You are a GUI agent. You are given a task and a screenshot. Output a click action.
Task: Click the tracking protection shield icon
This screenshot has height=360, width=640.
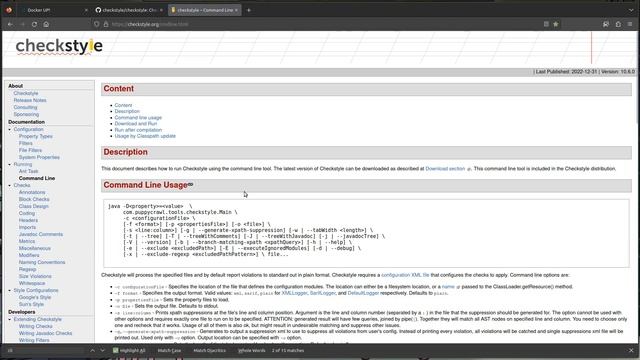[97, 24]
